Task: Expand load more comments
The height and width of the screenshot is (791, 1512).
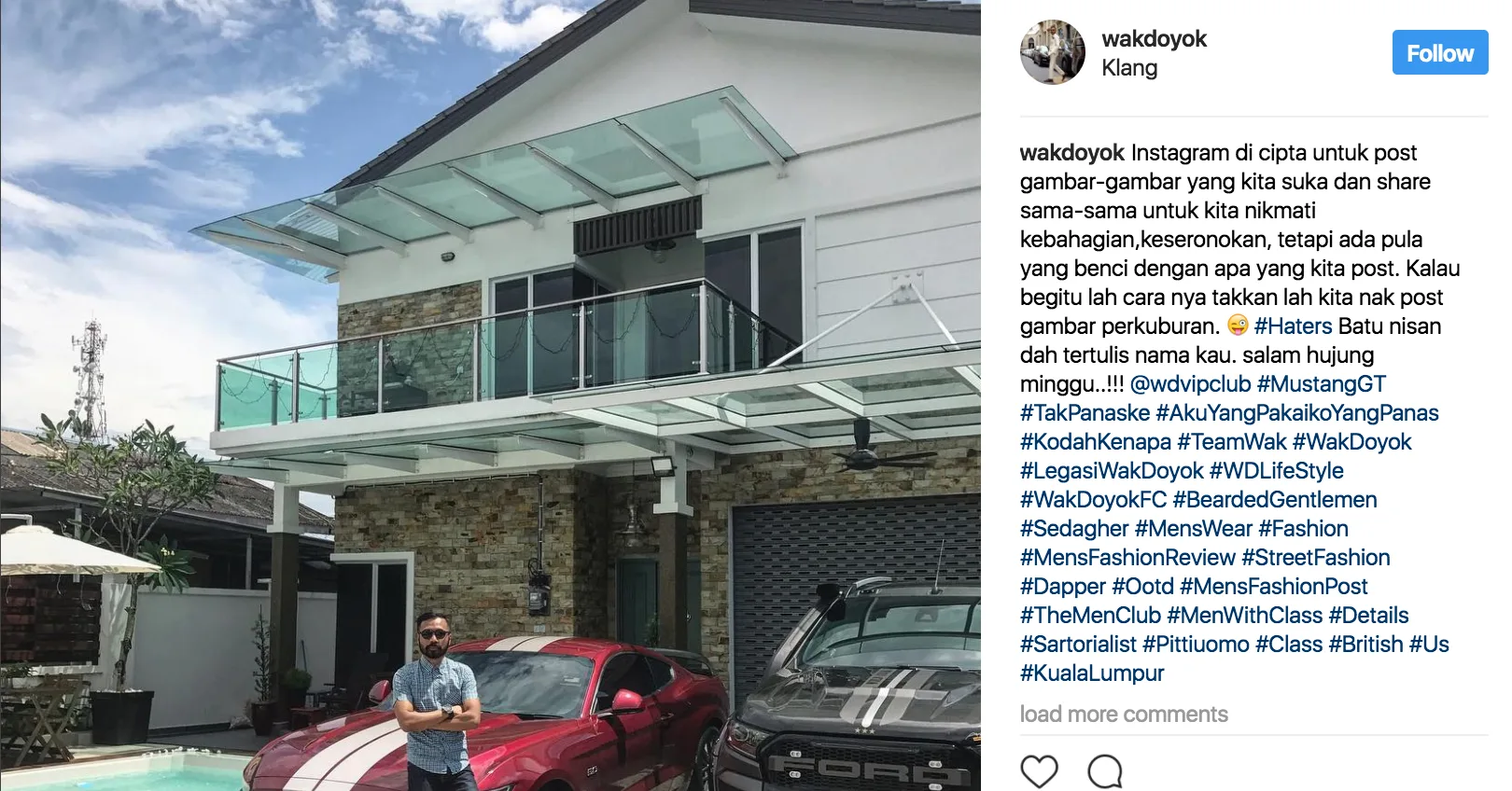Action: [x=1124, y=715]
